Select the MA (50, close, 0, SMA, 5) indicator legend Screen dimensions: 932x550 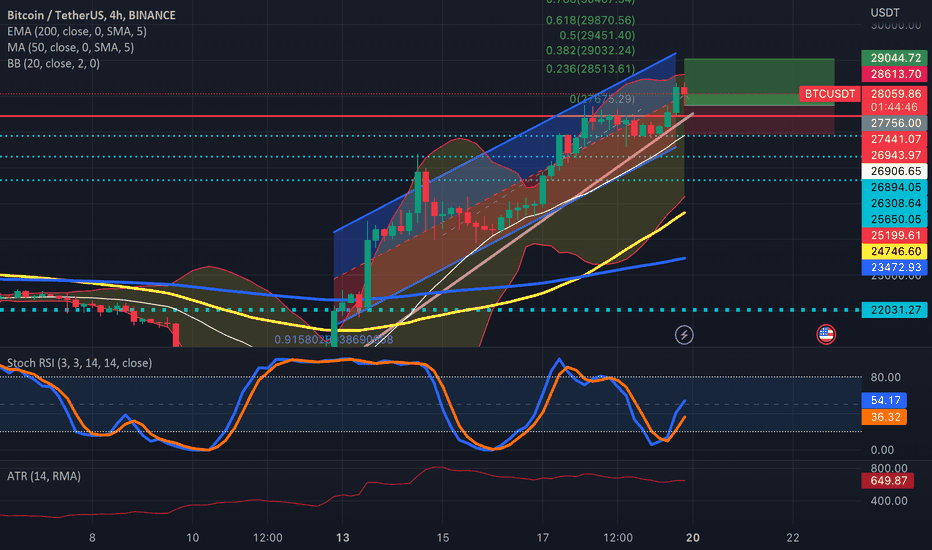[70, 47]
